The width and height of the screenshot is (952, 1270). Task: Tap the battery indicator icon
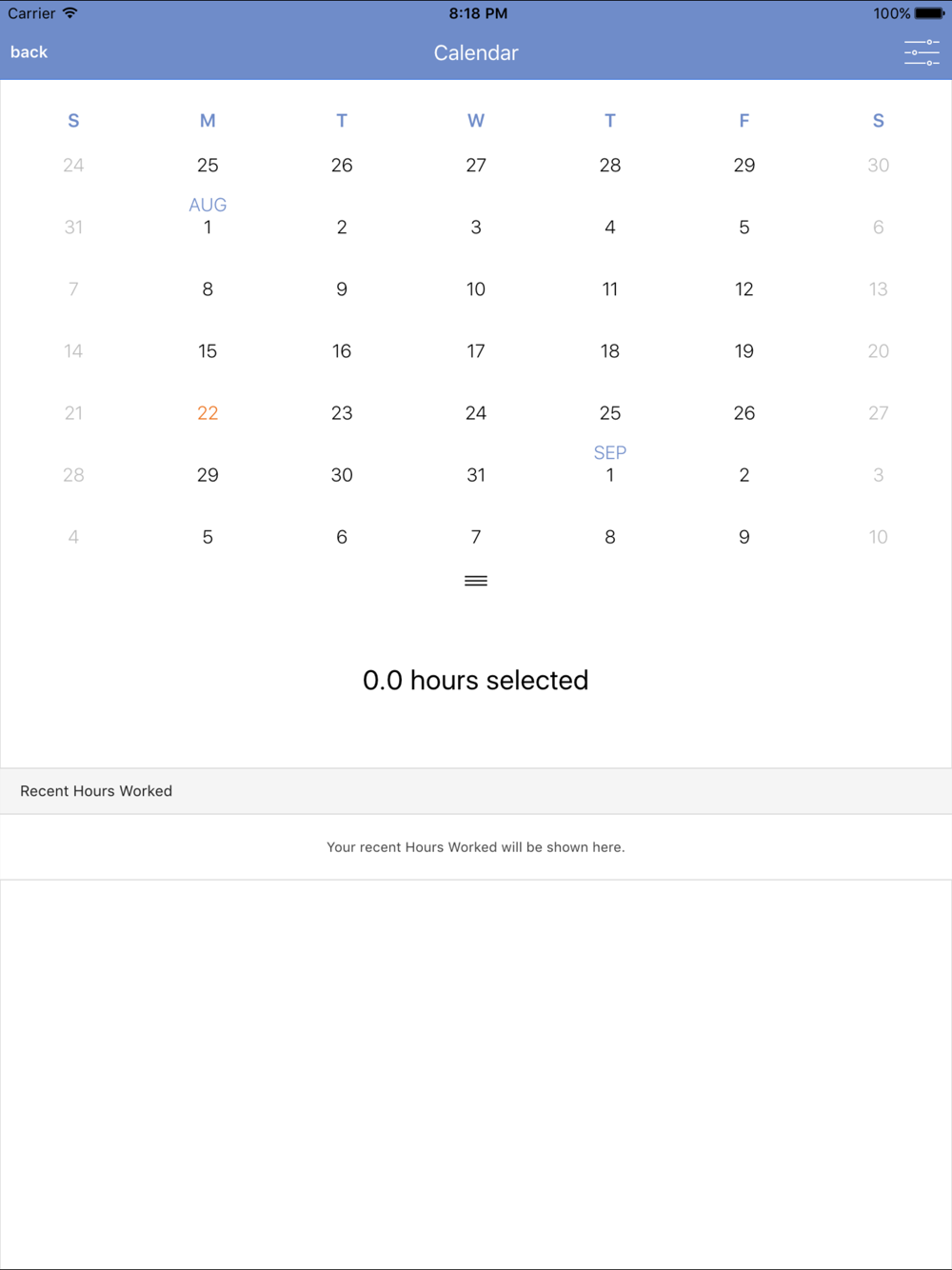(929, 13)
